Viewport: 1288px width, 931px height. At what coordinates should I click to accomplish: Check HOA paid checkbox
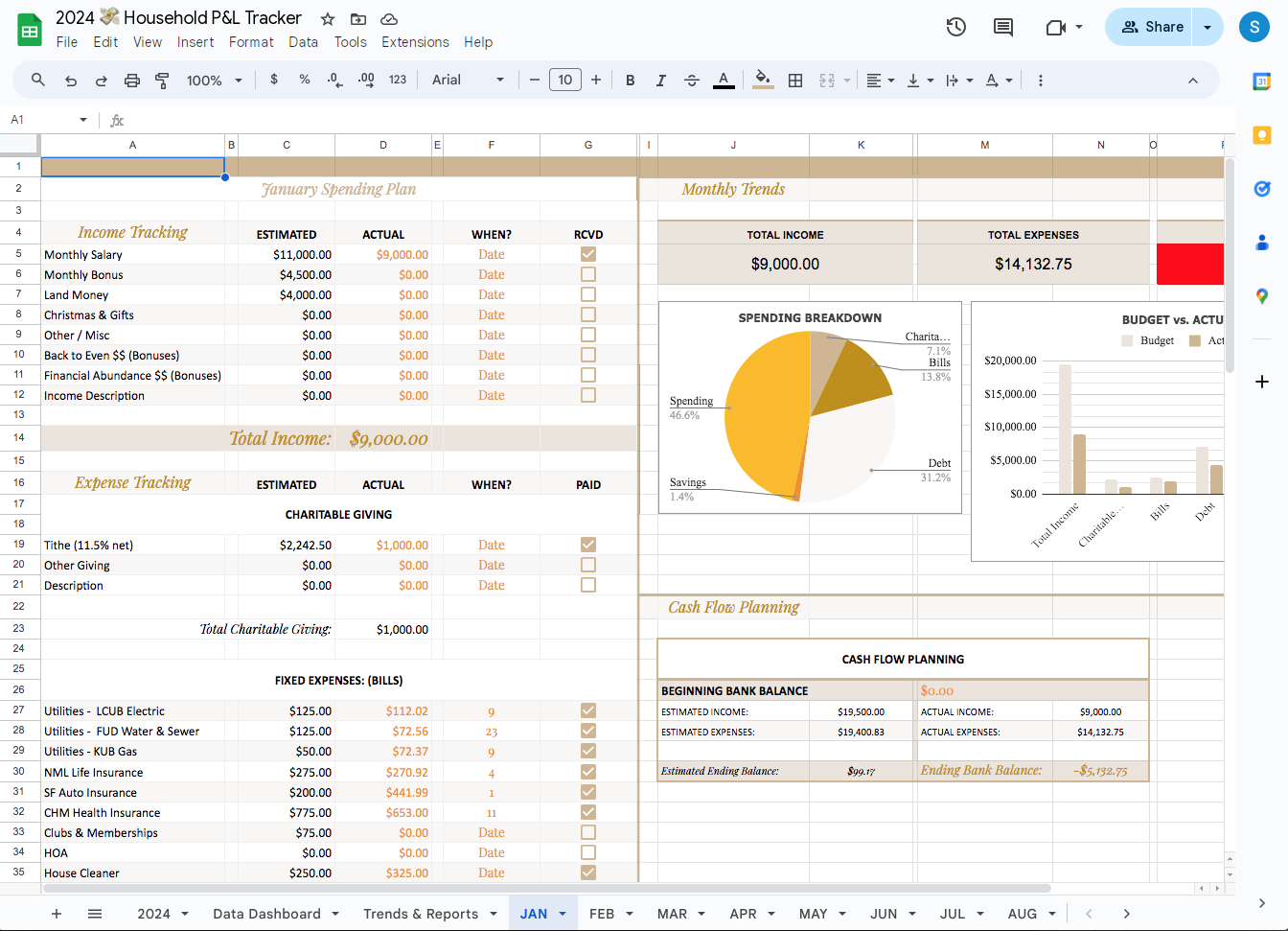coord(588,852)
